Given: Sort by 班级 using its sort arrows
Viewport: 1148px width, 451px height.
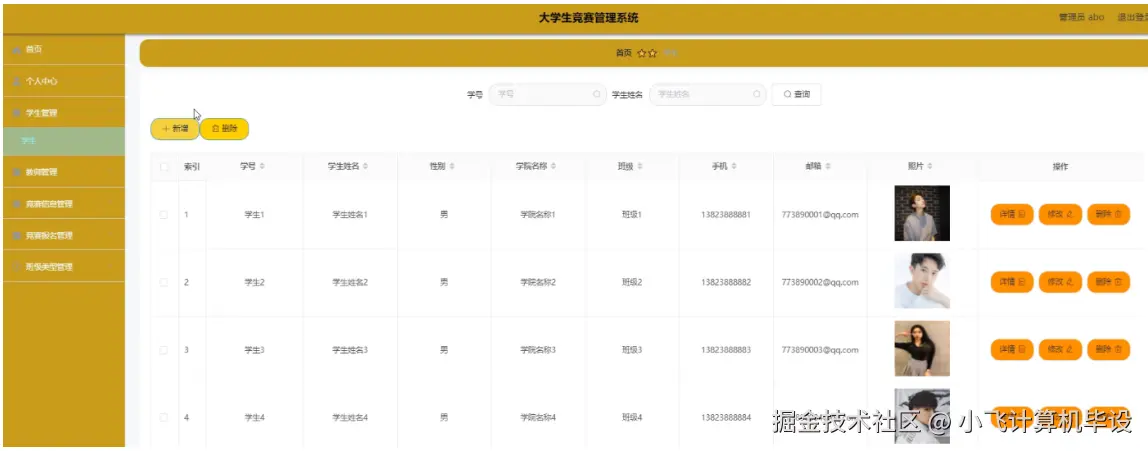Looking at the screenshot, I should [640, 167].
